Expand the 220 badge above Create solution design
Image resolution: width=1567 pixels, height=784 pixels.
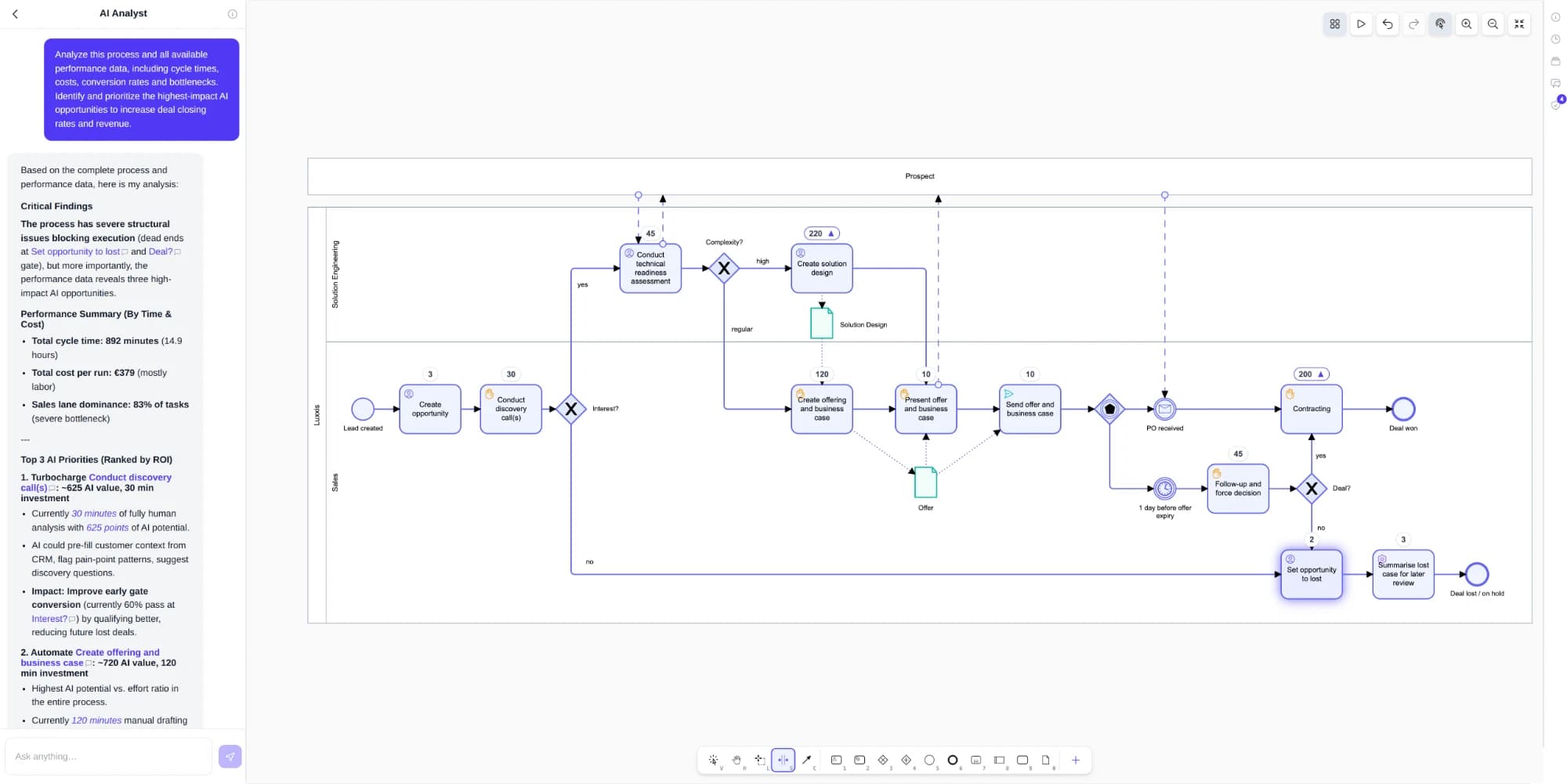[x=821, y=233]
